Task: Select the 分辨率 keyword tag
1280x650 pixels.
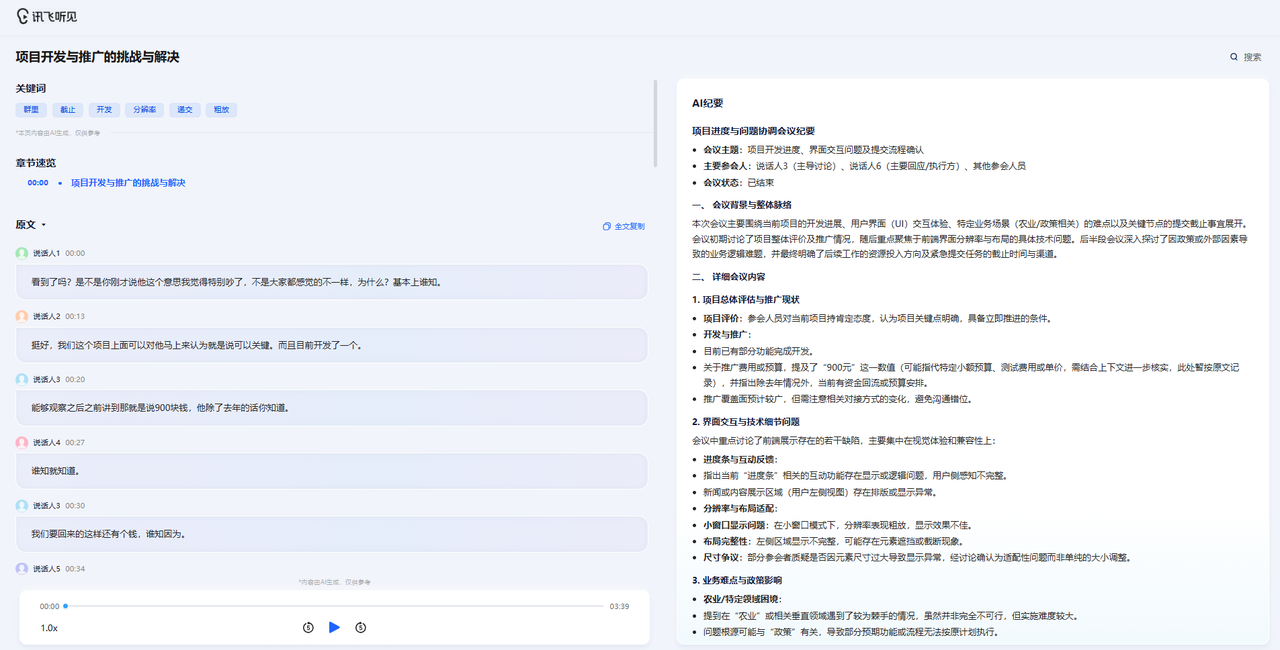Action: tap(144, 110)
